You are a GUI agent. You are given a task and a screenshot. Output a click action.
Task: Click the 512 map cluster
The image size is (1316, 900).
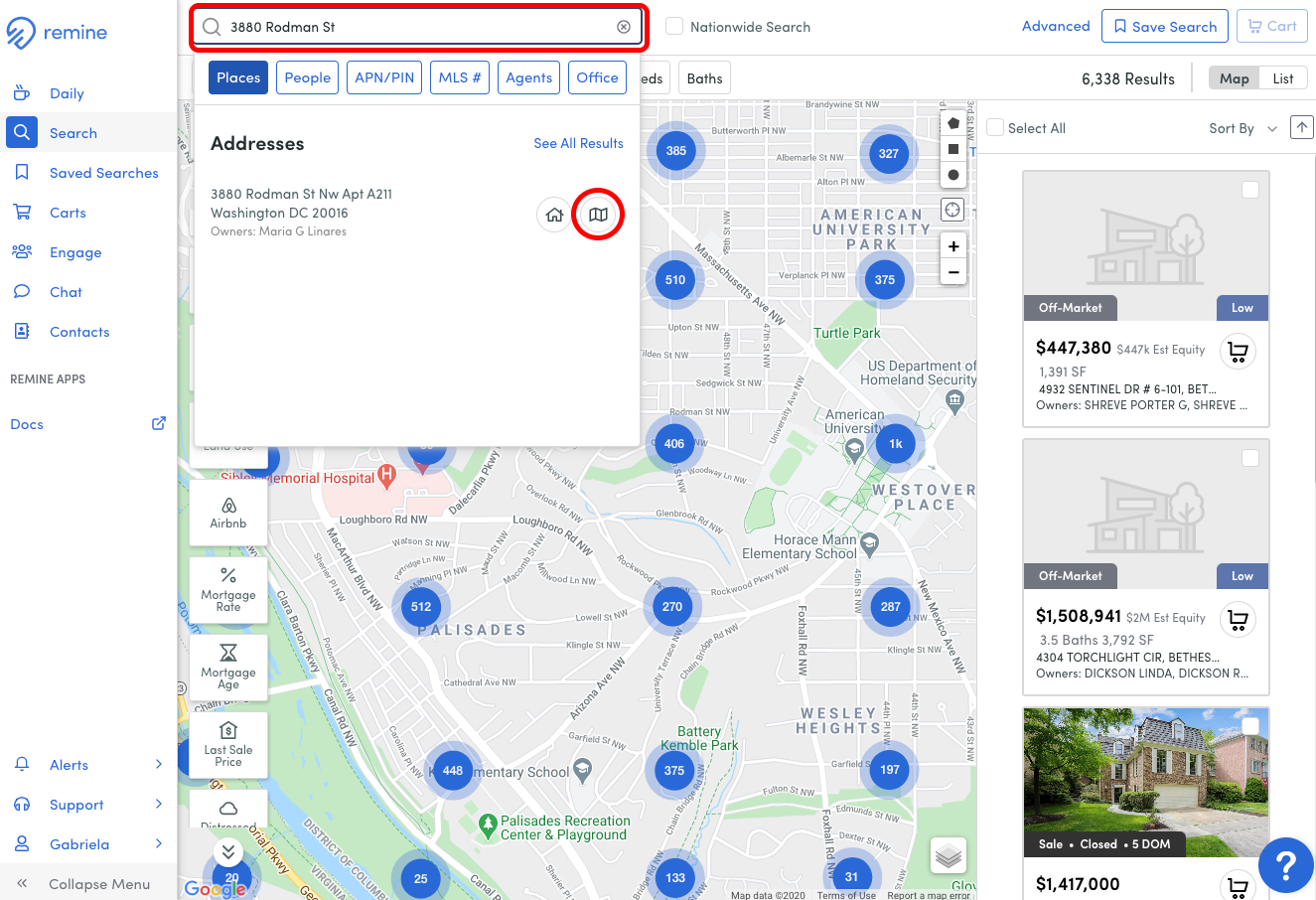[421, 607]
